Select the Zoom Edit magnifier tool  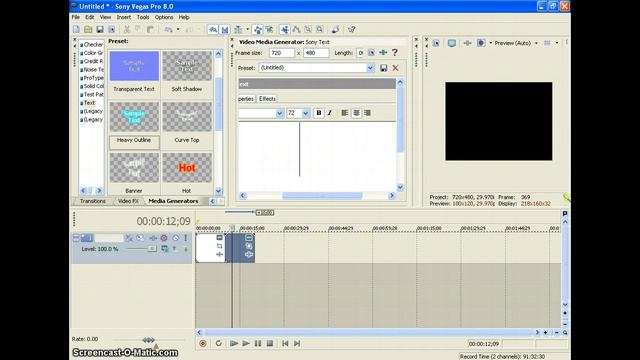[320, 29]
